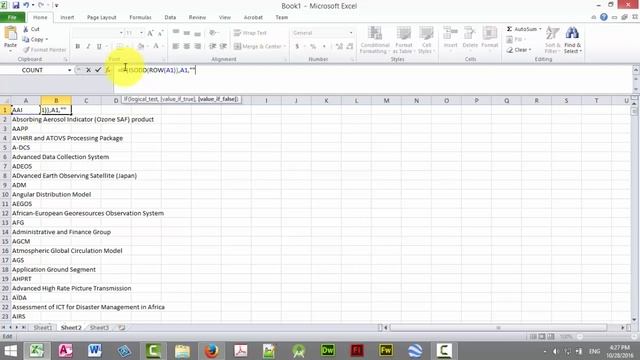This screenshot has width=640, height=360.
Task: Open File Explorer folder on taskbar
Action: (x=182, y=351)
